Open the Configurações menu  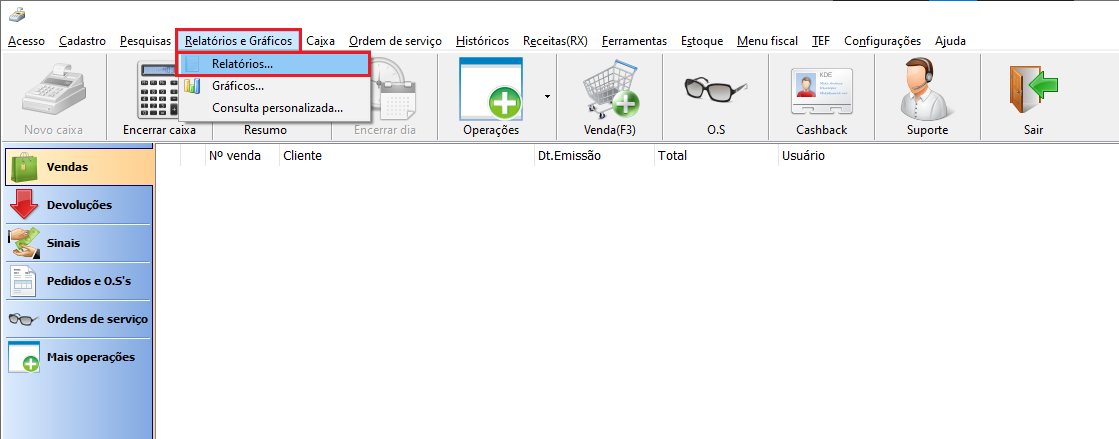[x=882, y=41]
